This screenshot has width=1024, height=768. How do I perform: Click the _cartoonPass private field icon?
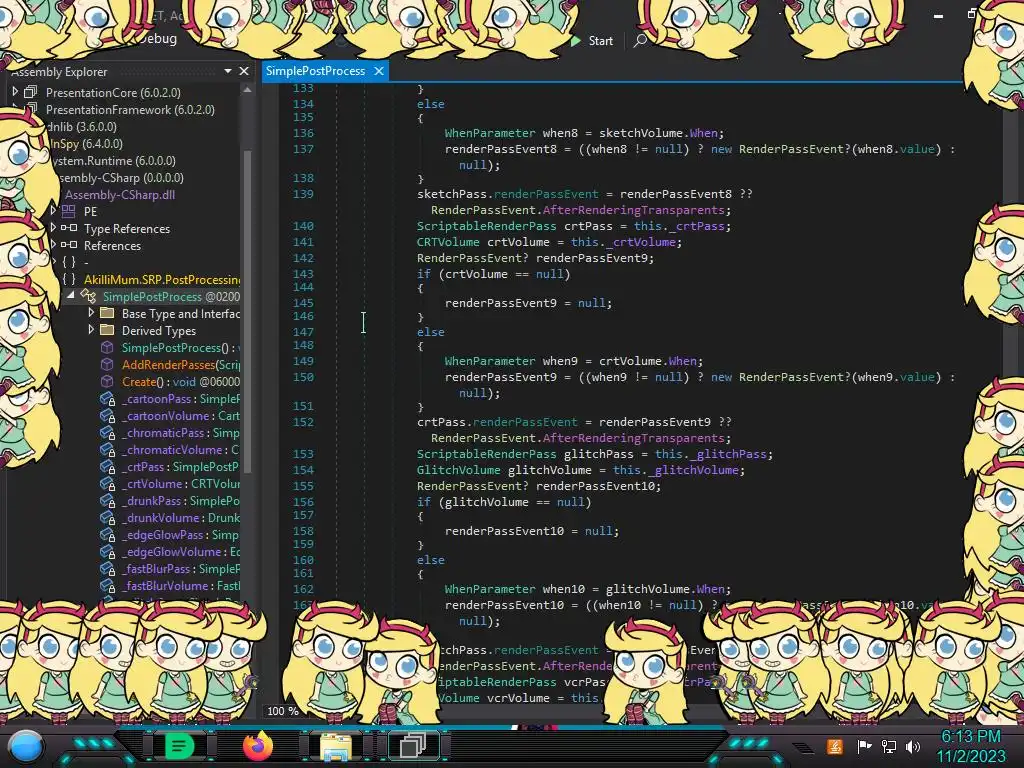point(108,399)
